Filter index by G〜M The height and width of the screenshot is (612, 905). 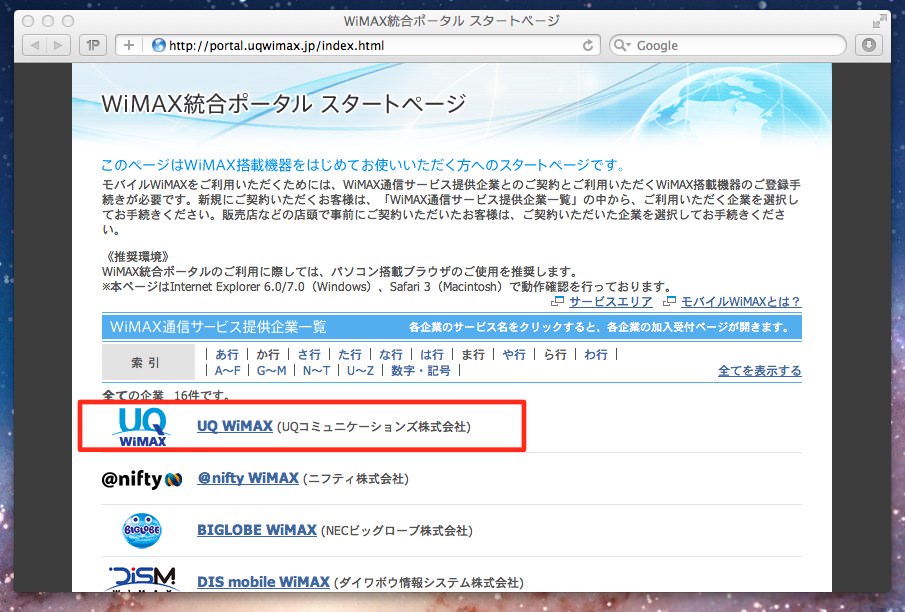271,371
